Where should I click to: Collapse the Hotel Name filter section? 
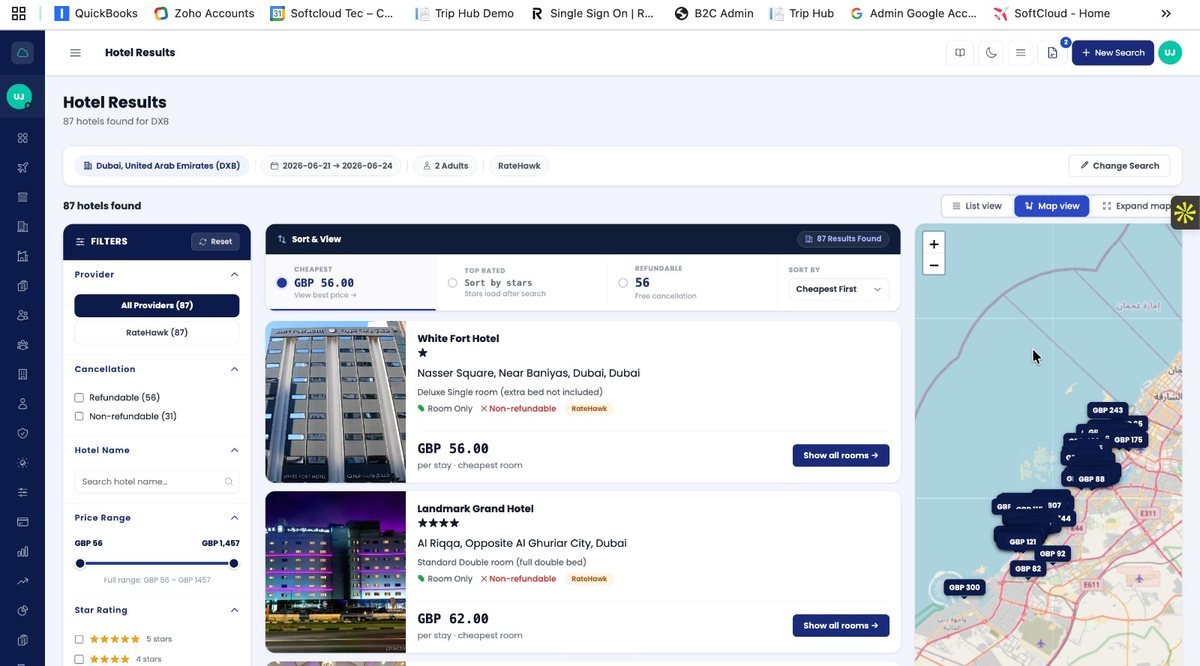tap(235, 450)
